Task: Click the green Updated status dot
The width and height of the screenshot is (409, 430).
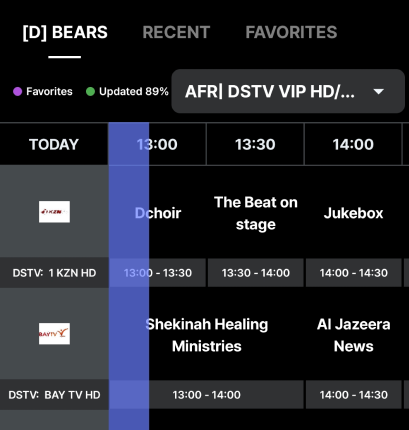Action: tap(90, 91)
